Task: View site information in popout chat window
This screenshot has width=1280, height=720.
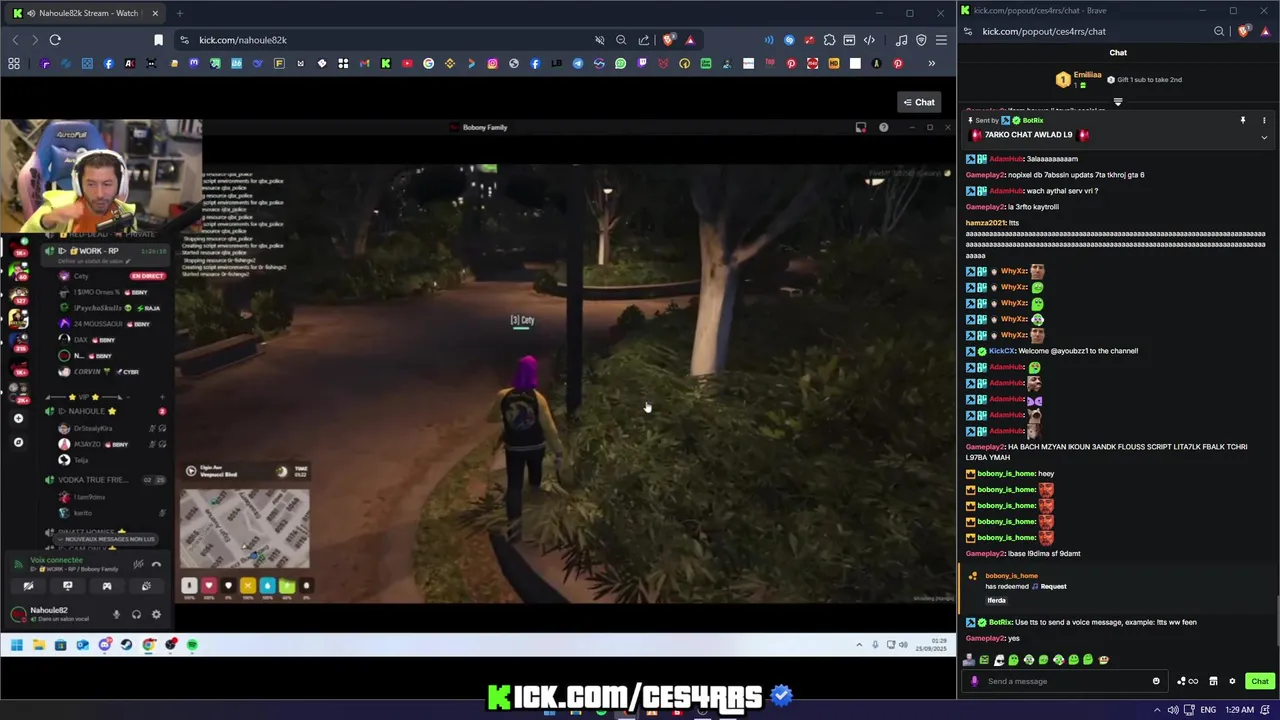Action: (x=967, y=31)
